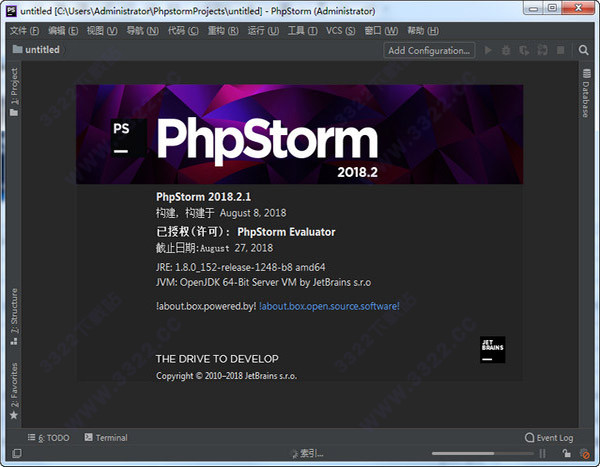The height and width of the screenshot is (467, 600).
Task: Open the 运行 (U) menu
Action: [x=263, y=31]
